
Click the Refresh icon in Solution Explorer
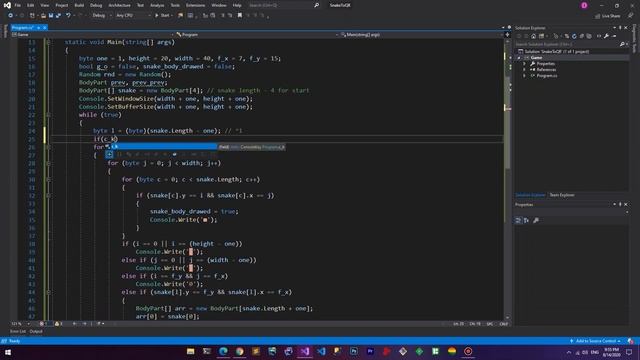tap(574, 36)
